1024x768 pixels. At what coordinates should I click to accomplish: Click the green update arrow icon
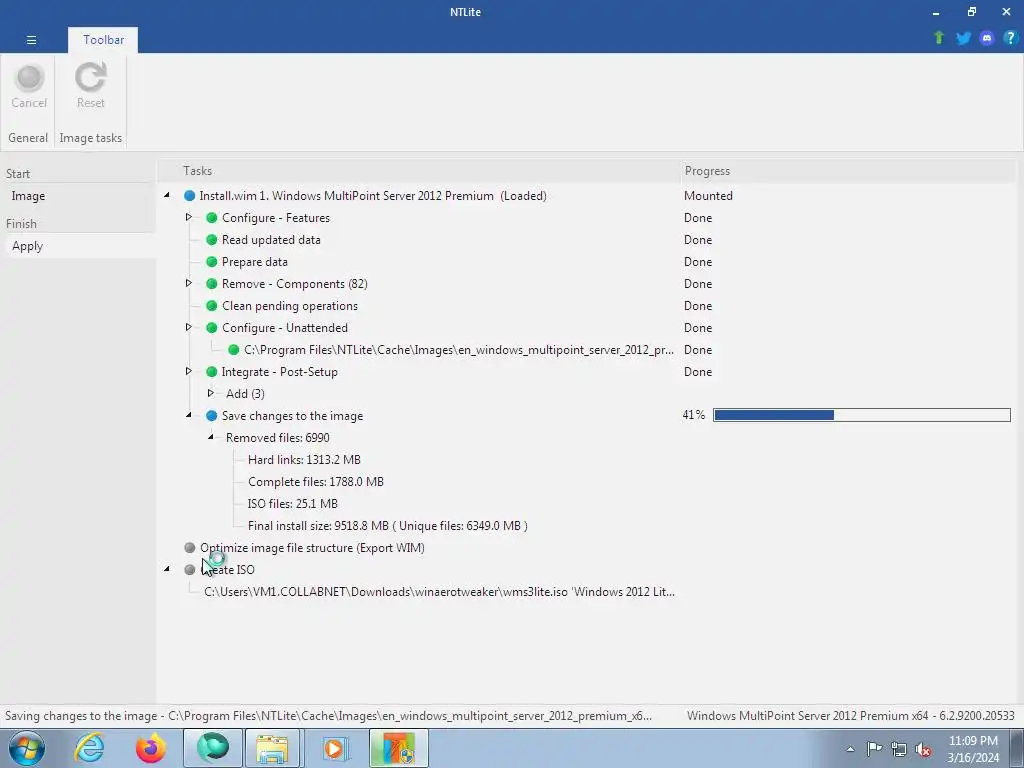[939, 38]
